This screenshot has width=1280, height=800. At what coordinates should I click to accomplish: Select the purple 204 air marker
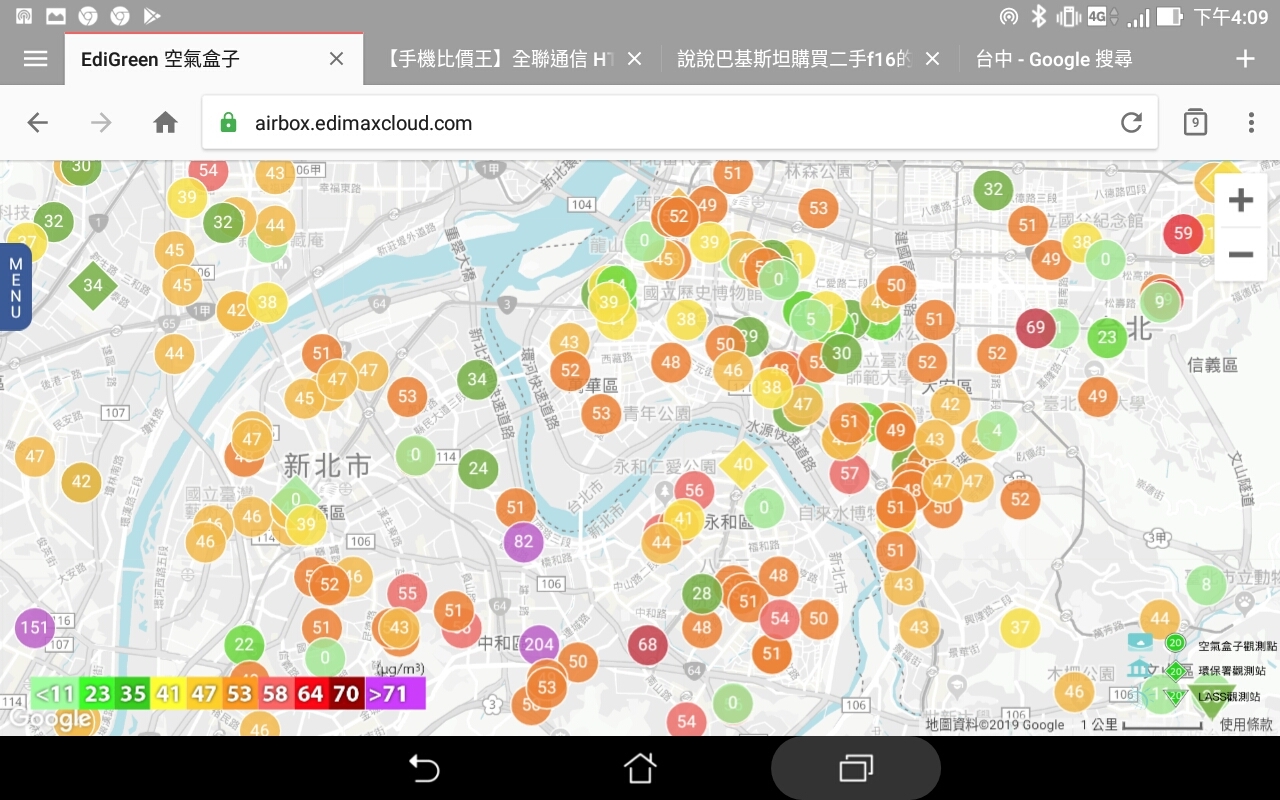539,645
